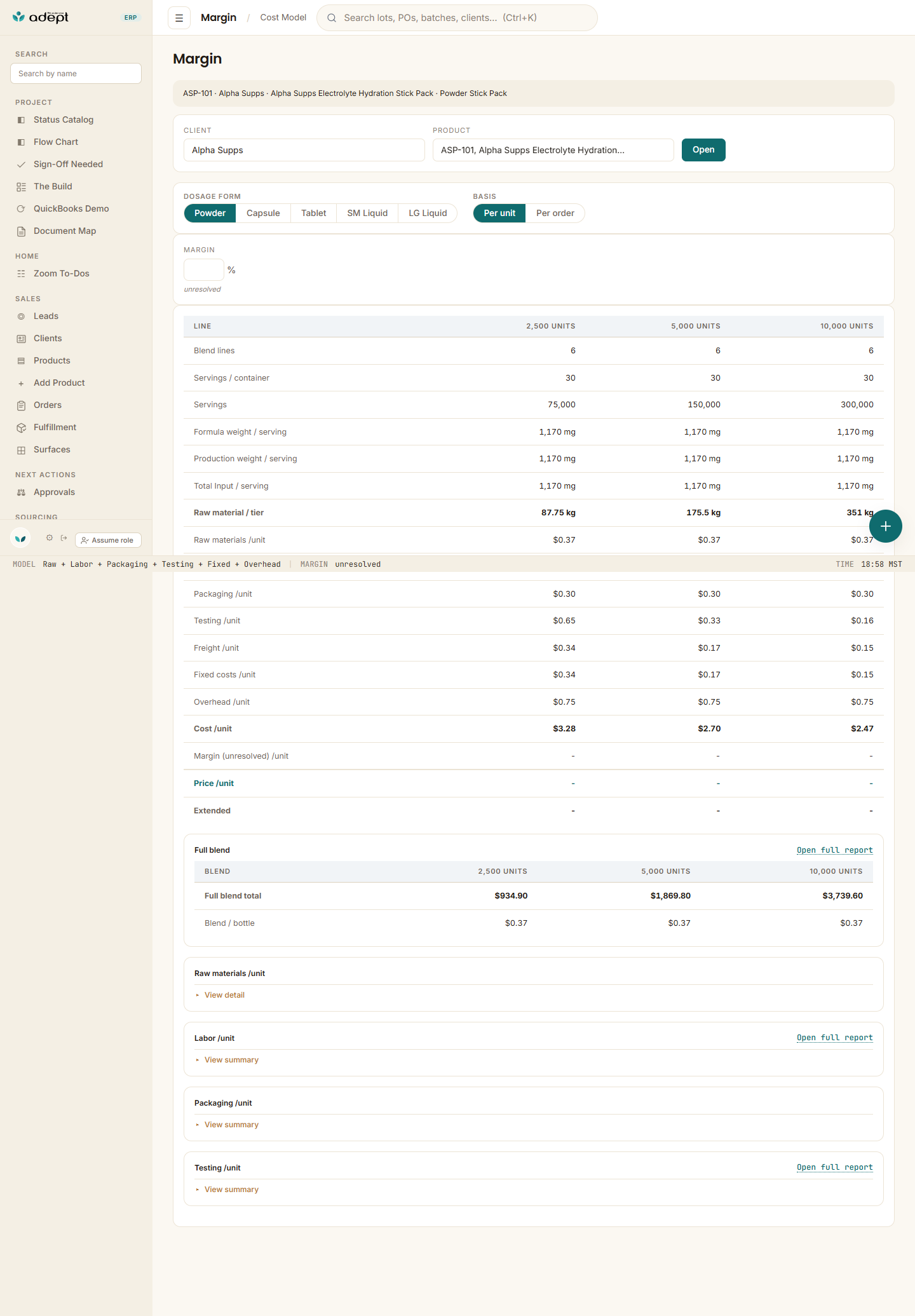The height and width of the screenshot is (1316, 915).
Task: Open full report for Full blend
Action: 835,850
